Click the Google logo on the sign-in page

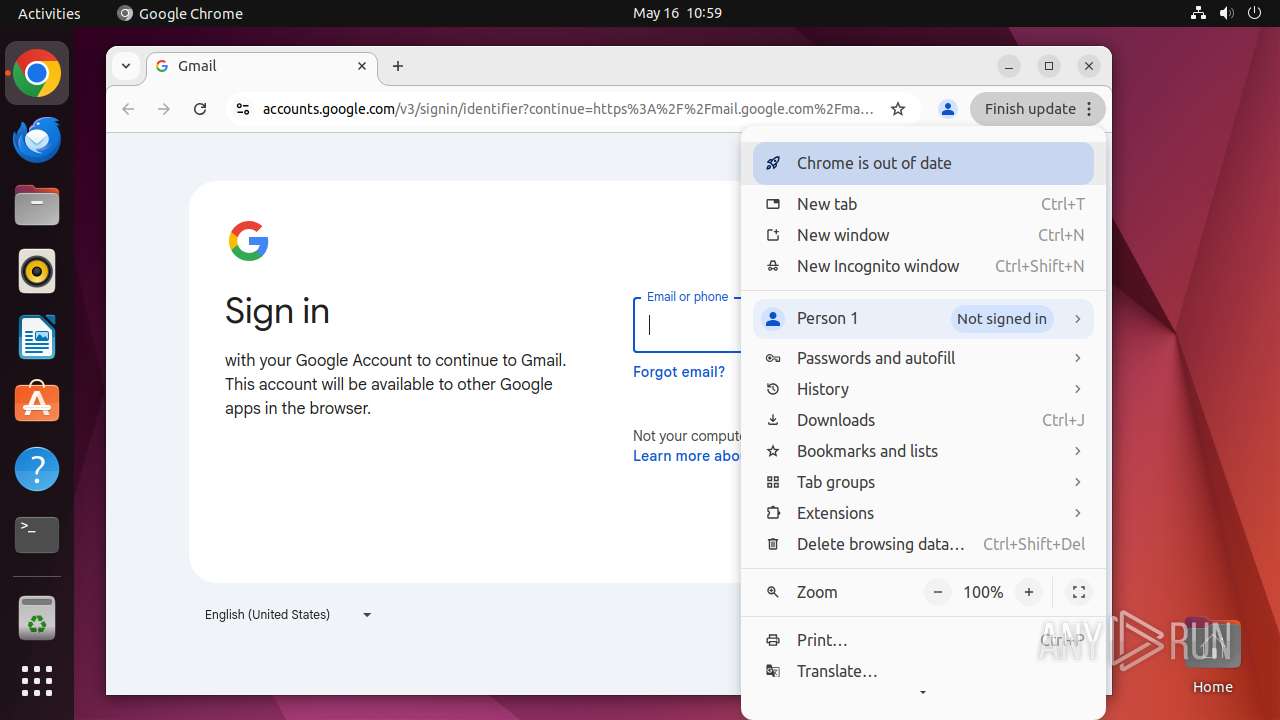coord(248,241)
